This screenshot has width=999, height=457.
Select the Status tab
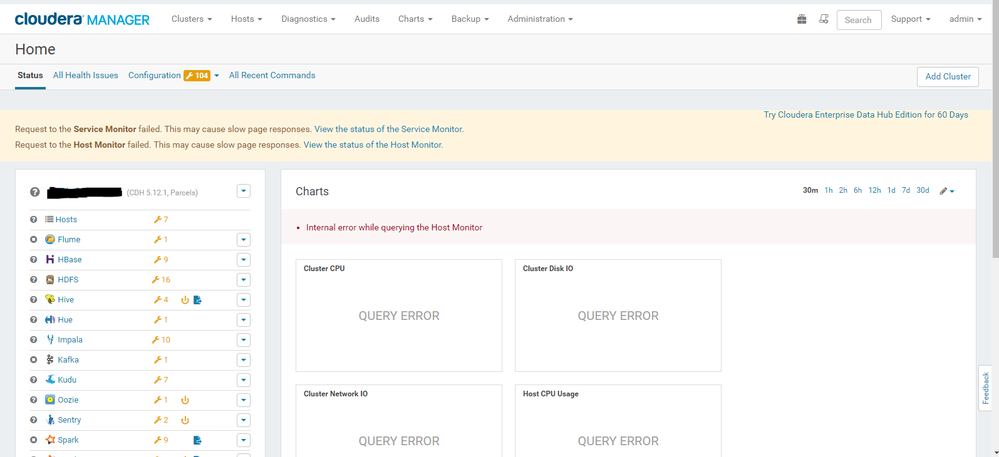click(x=30, y=75)
